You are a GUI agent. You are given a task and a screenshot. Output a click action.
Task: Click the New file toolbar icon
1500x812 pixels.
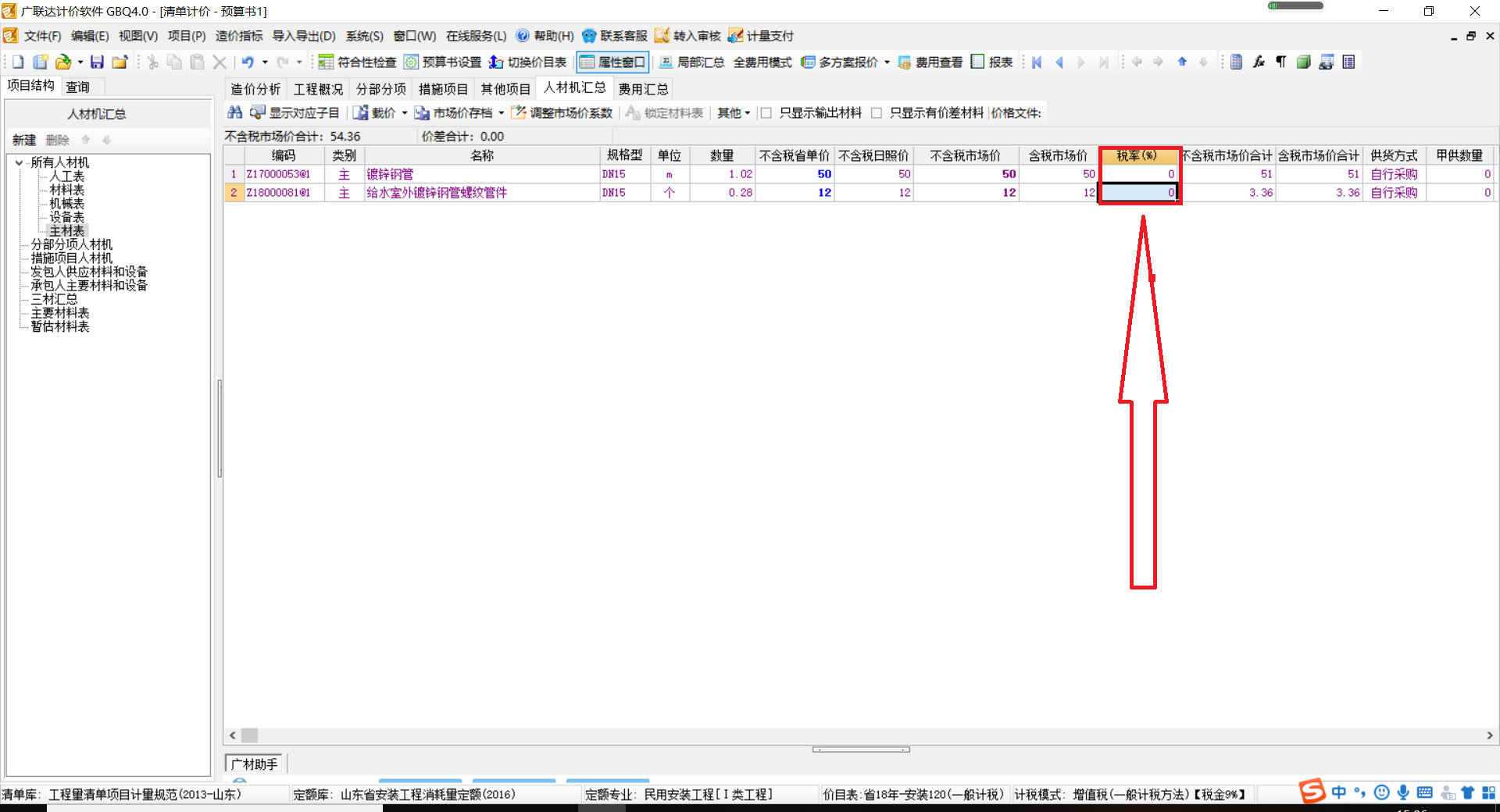18,62
